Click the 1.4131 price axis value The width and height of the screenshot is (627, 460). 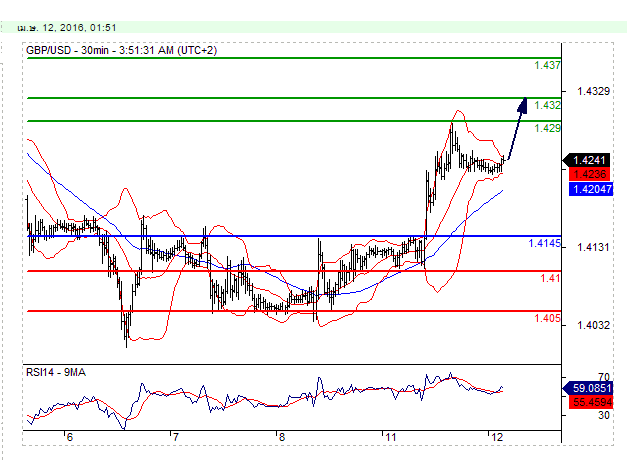(593, 248)
